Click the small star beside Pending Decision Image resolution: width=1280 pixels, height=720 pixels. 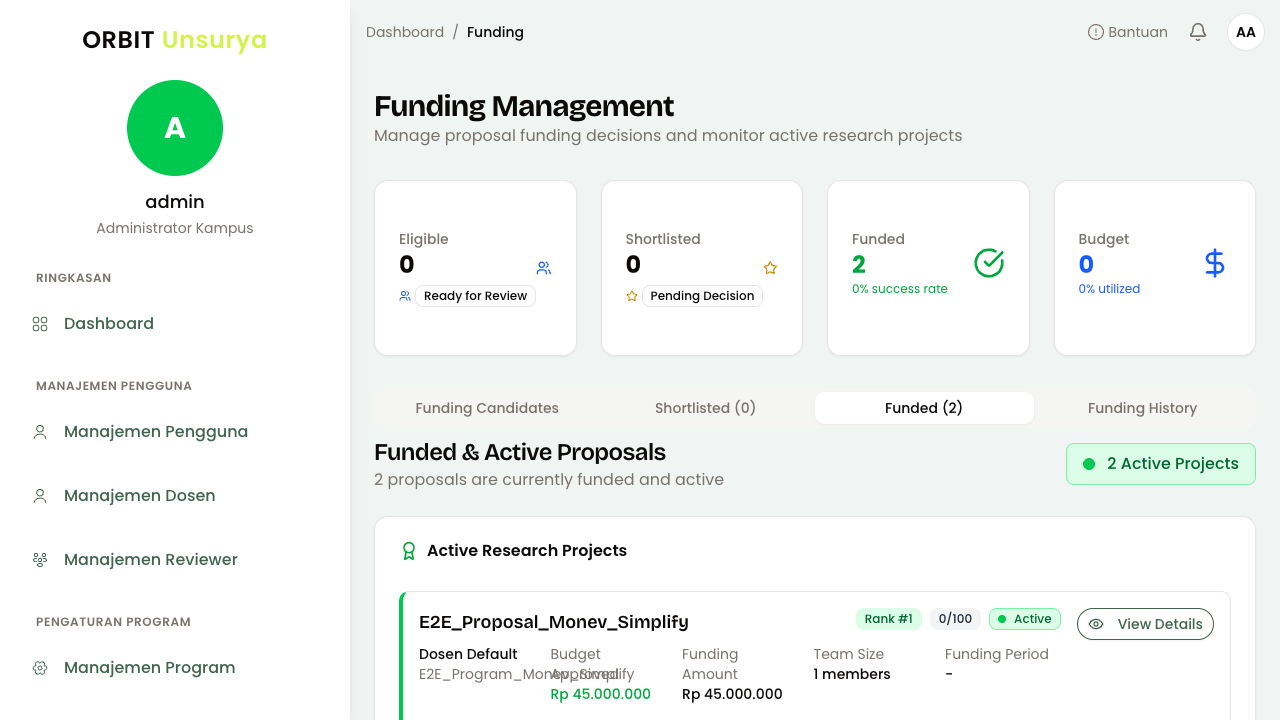632,296
